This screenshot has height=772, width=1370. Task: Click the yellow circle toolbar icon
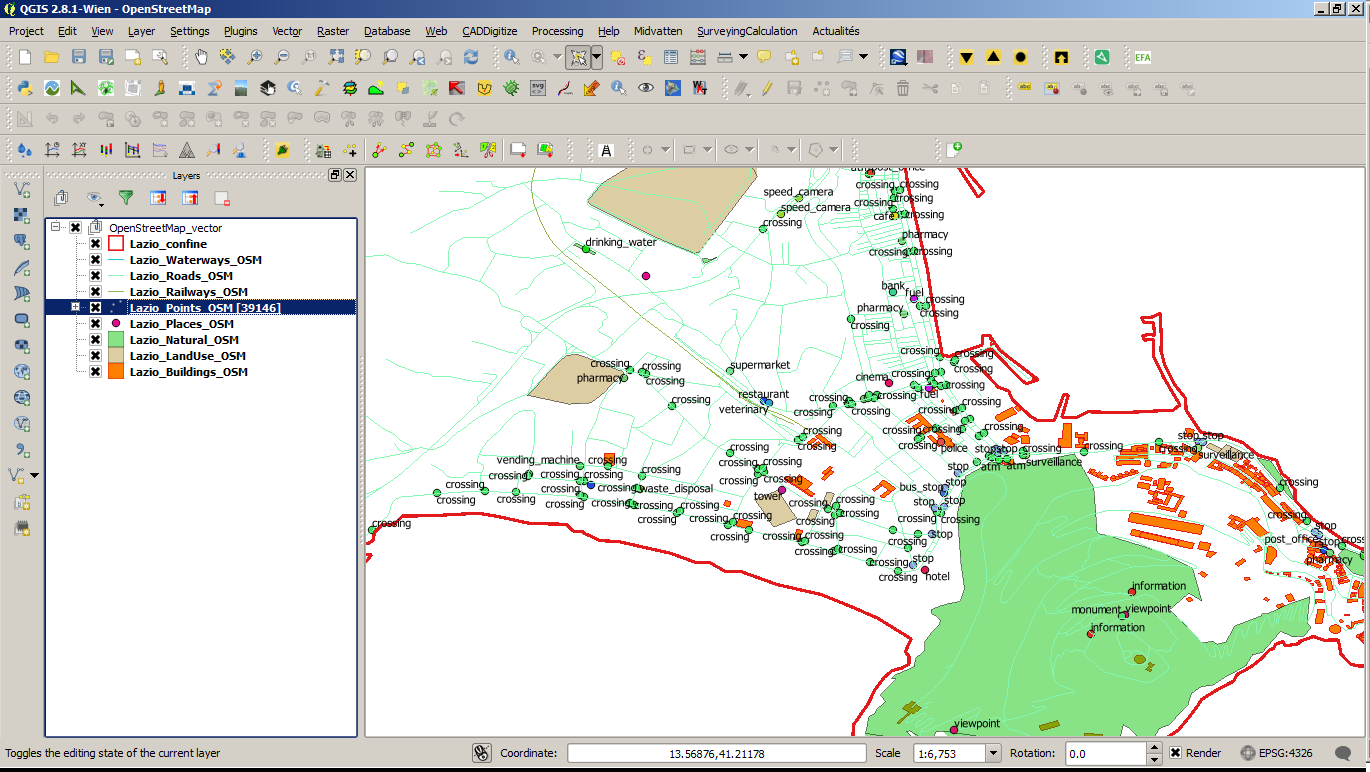(x=1020, y=57)
